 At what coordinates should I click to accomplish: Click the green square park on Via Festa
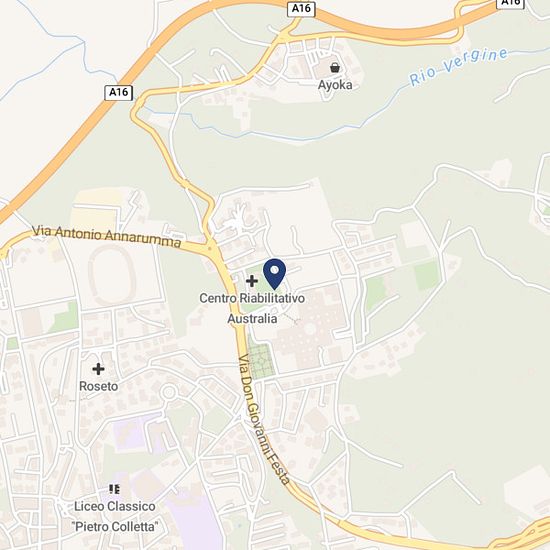[x=262, y=361]
